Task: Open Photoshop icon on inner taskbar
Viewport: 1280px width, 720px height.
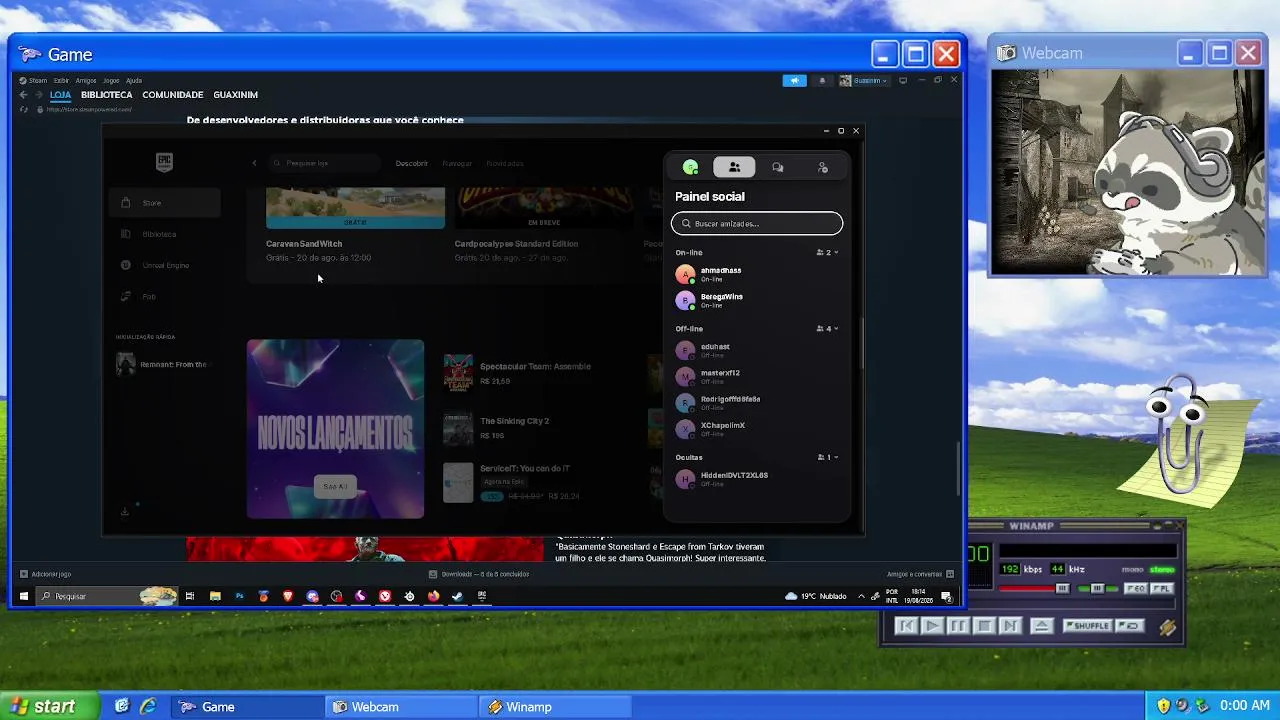Action: (239, 596)
